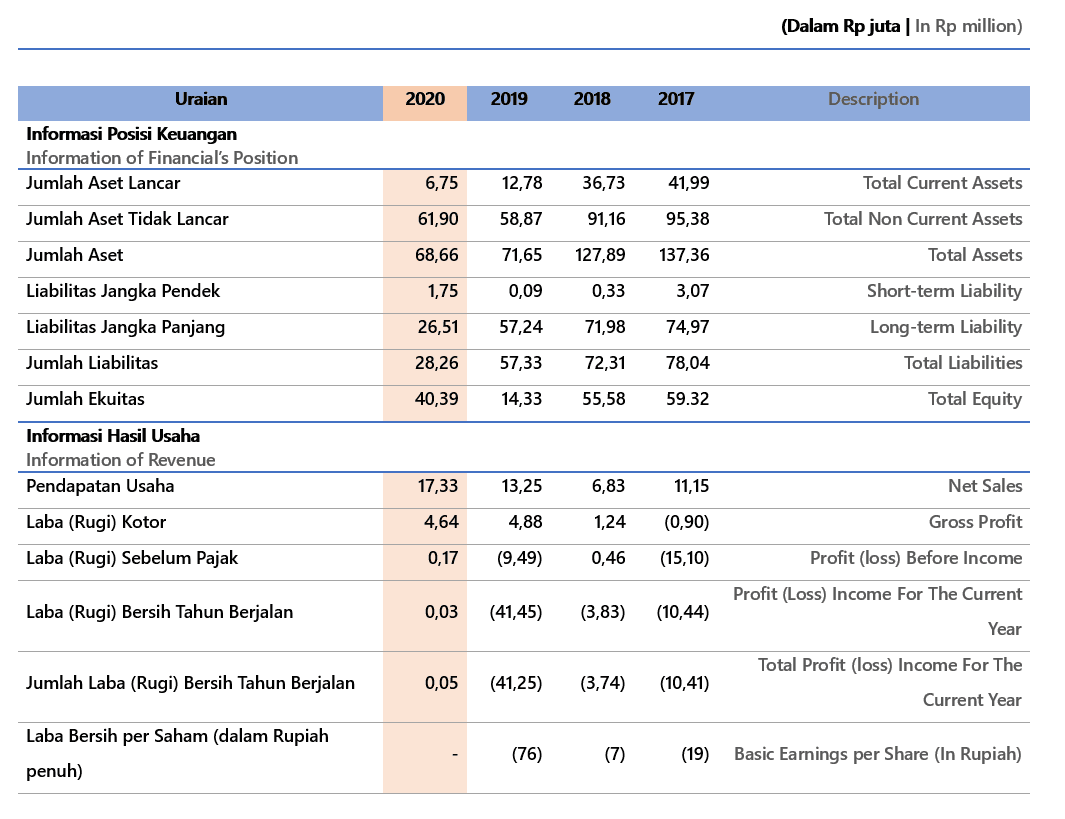This screenshot has width=1065, height=819.
Task: Click the value 36,73 for 2018
Action: click(x=604, y=183)
